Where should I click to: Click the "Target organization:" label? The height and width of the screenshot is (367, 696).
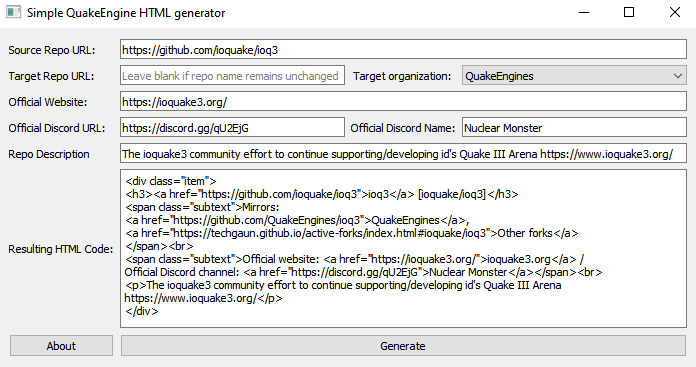(x=402, y=76)
